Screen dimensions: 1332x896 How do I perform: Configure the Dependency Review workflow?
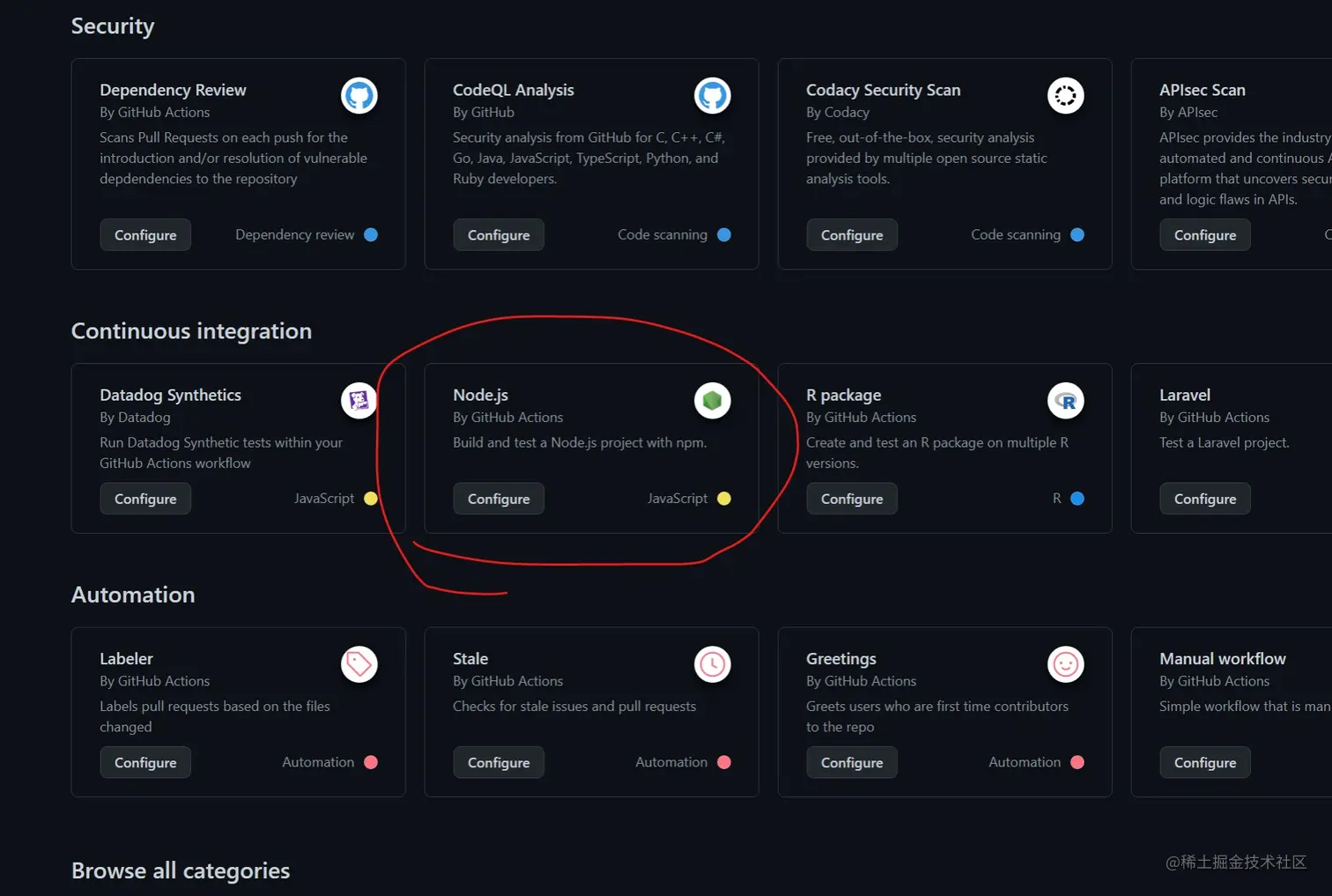pos(145,235)
